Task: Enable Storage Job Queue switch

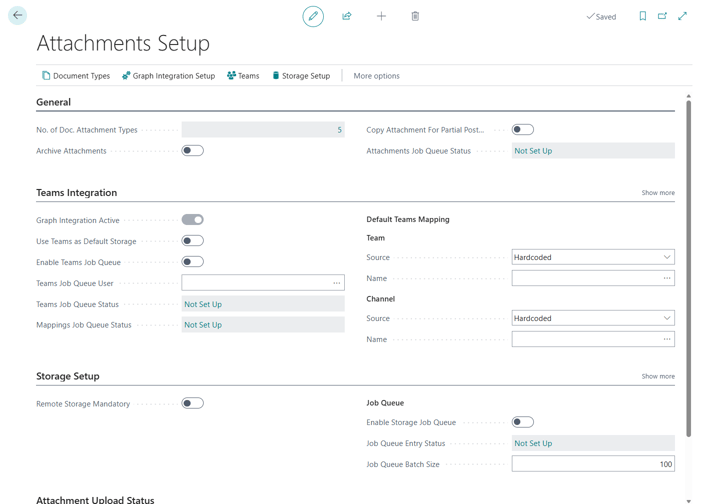Action: [523, 422]
